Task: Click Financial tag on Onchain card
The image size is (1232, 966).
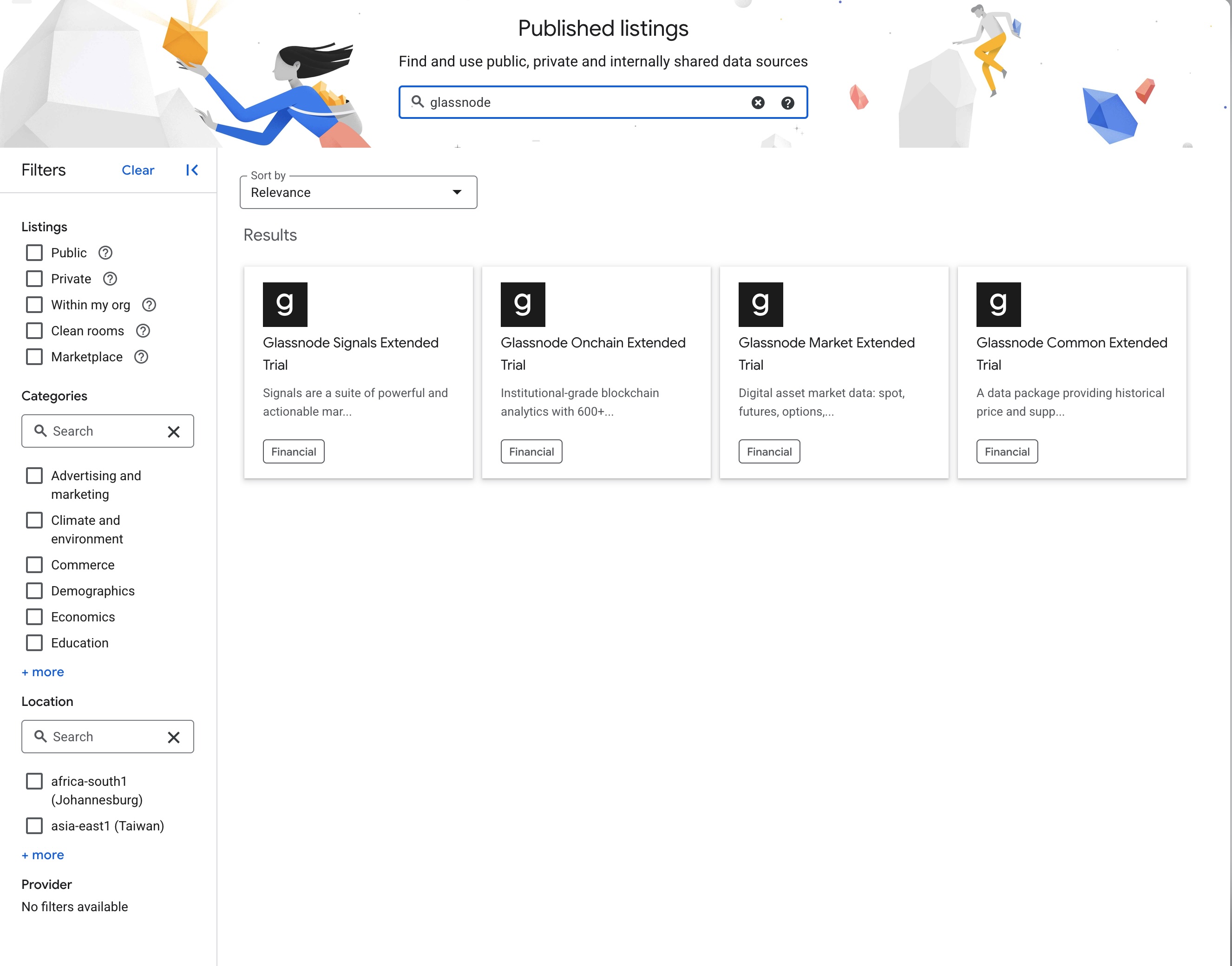Action: pyautogui.click(x=531, y=451)
